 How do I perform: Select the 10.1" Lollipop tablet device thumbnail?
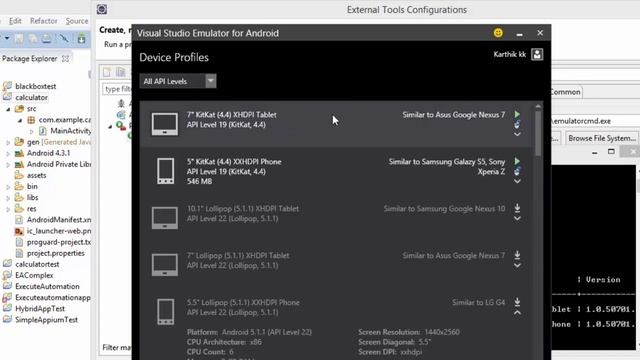(165, 218)
